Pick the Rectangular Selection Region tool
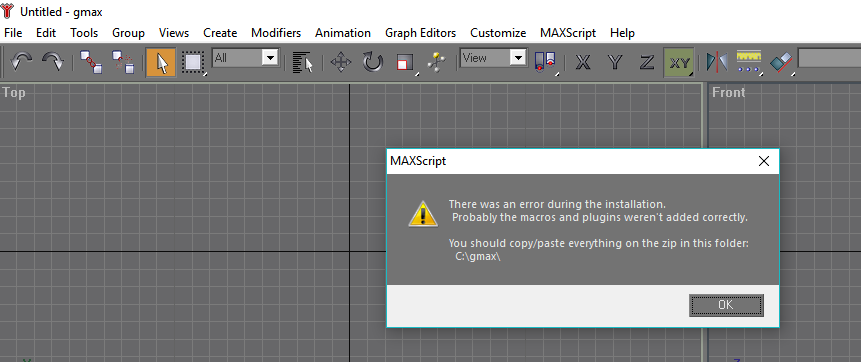This screenshot has width=861, height=362. click(x=193, y=62)
